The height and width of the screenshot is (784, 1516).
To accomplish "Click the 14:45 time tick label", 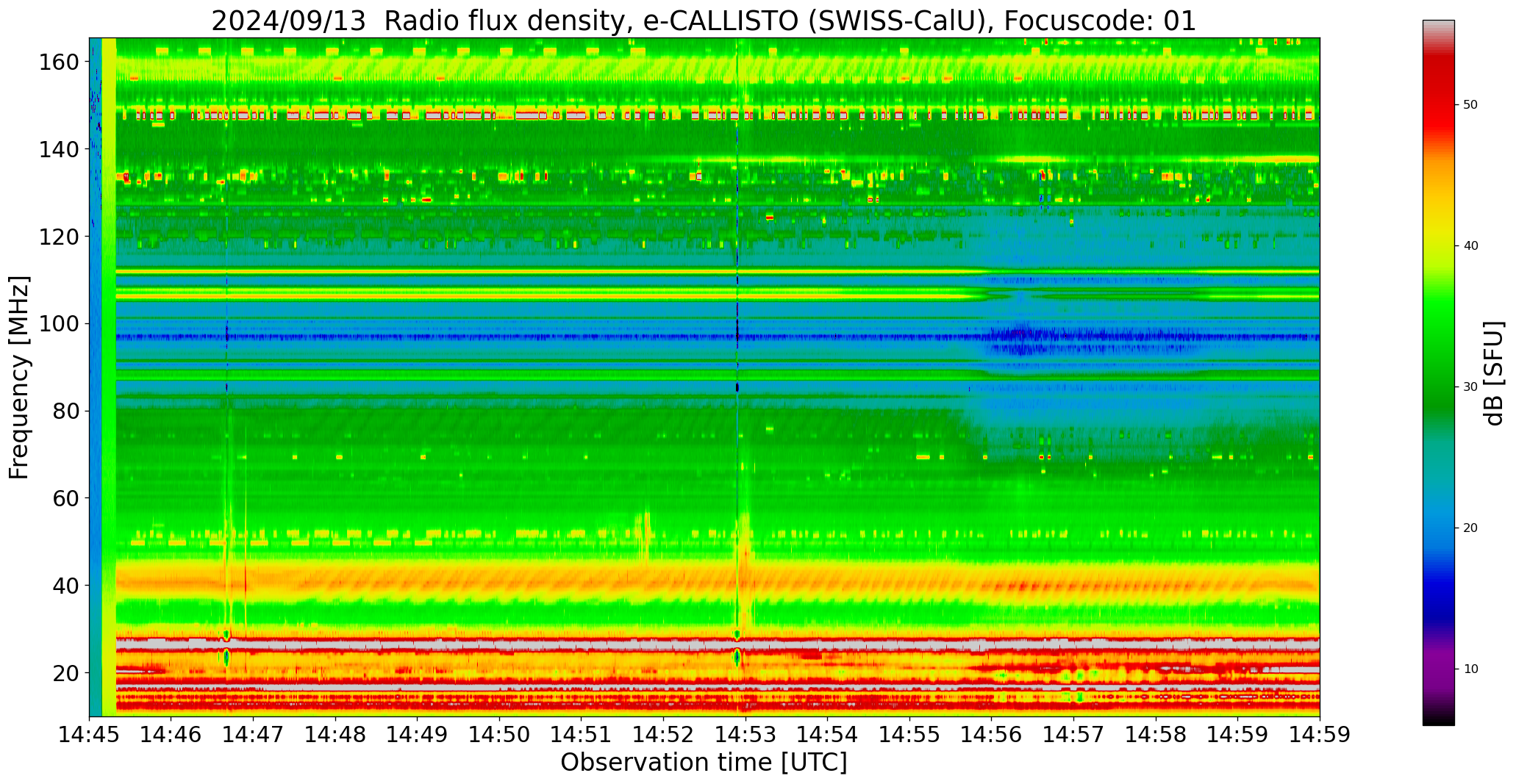I will (x=90, y=734).
